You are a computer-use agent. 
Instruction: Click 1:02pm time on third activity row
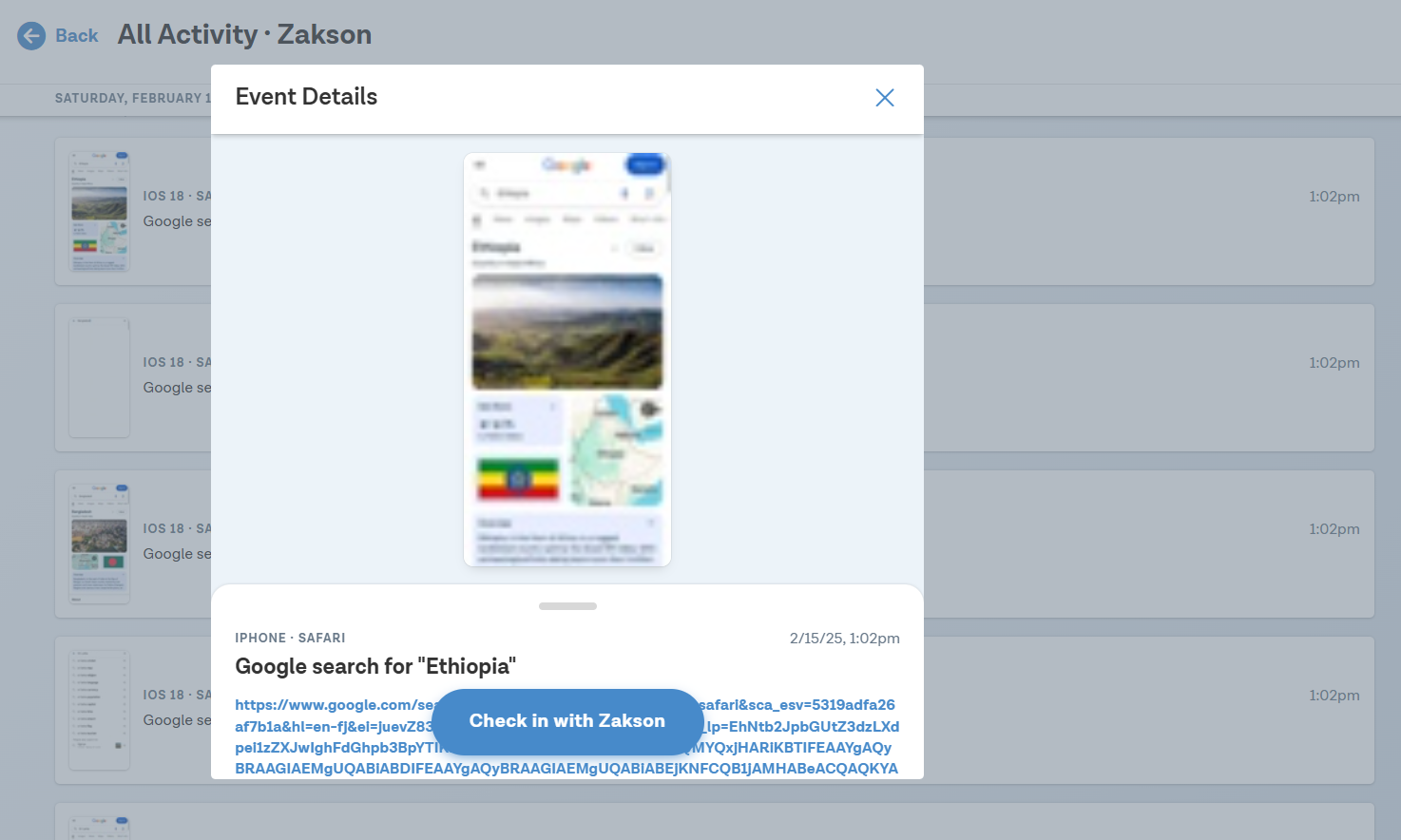coord(1334,529)
